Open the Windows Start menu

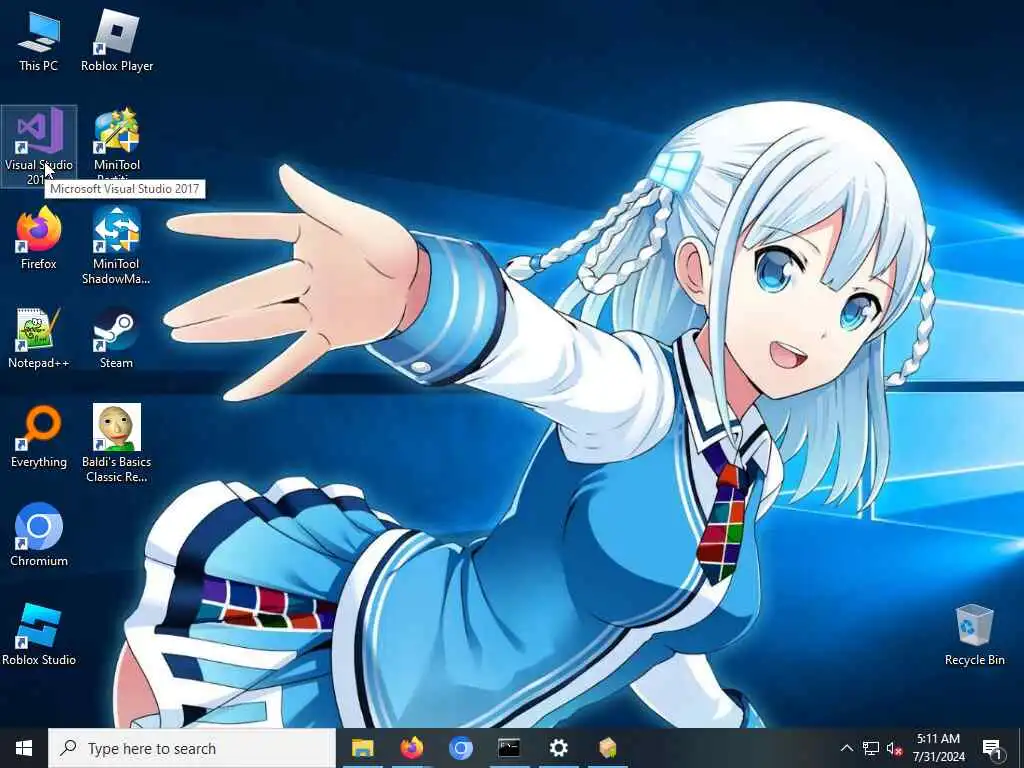24,748
